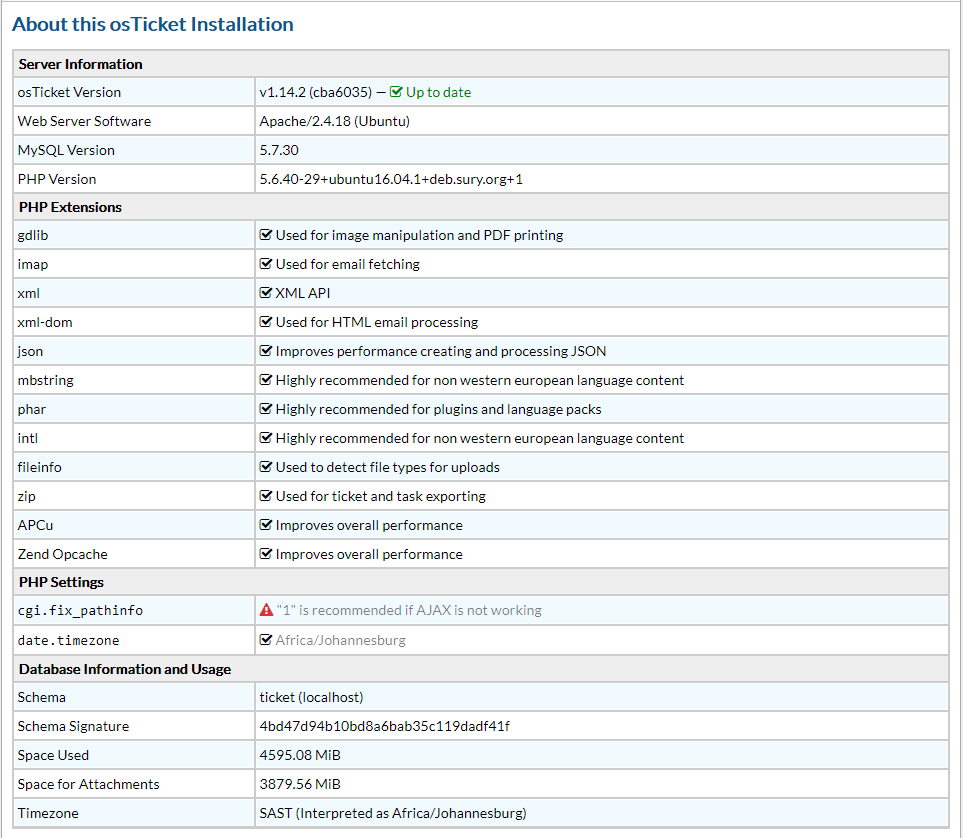Select Used for HTML email processing text
The width and height of the screenshot is (963, 838).
376,322
